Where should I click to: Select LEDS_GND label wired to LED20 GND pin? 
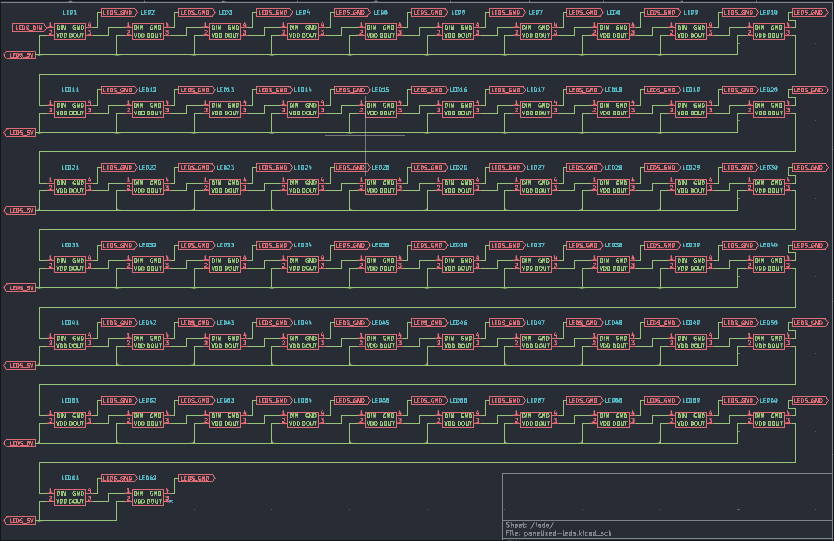810,90
